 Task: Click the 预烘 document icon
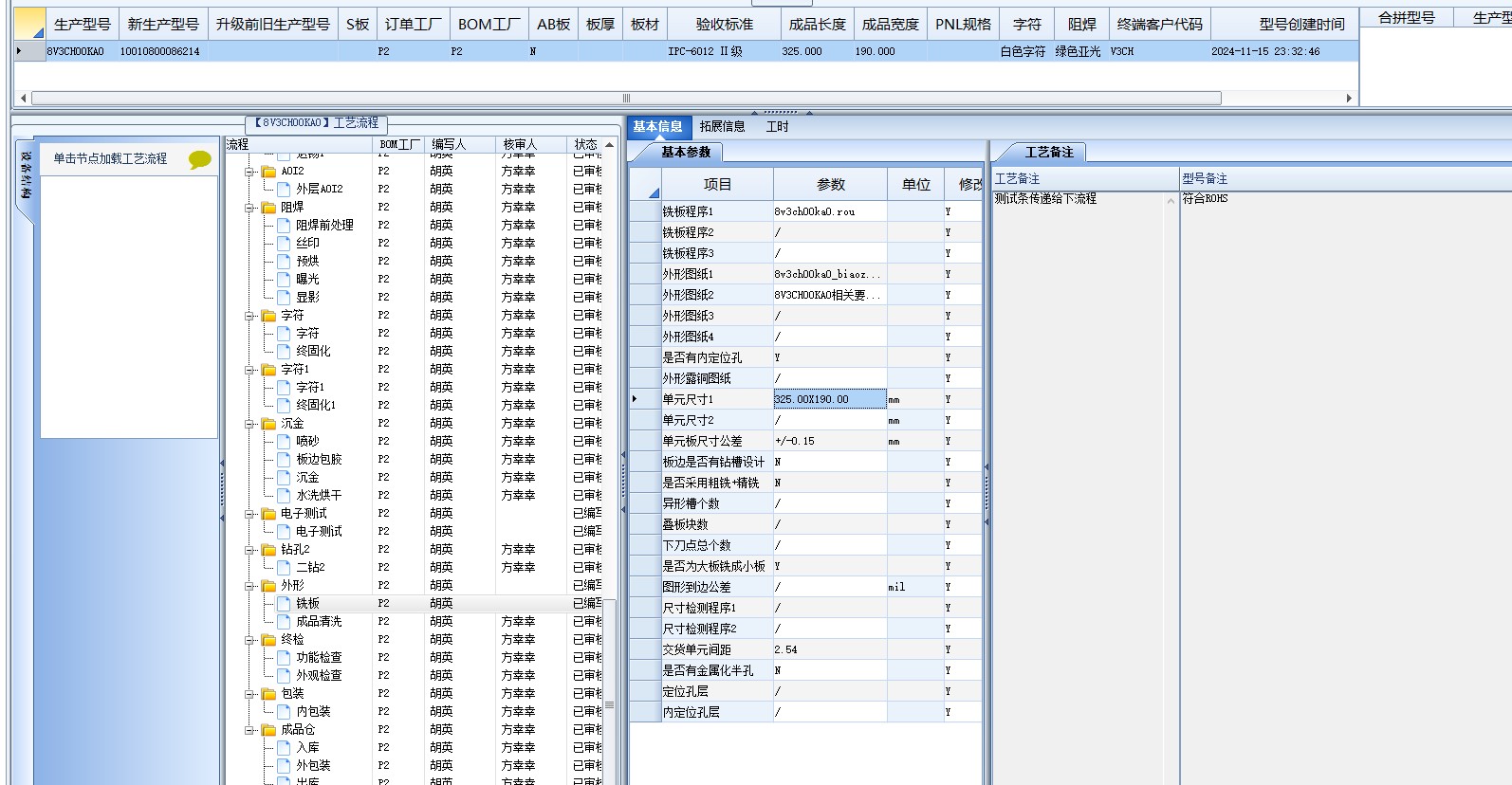[284, 262]
